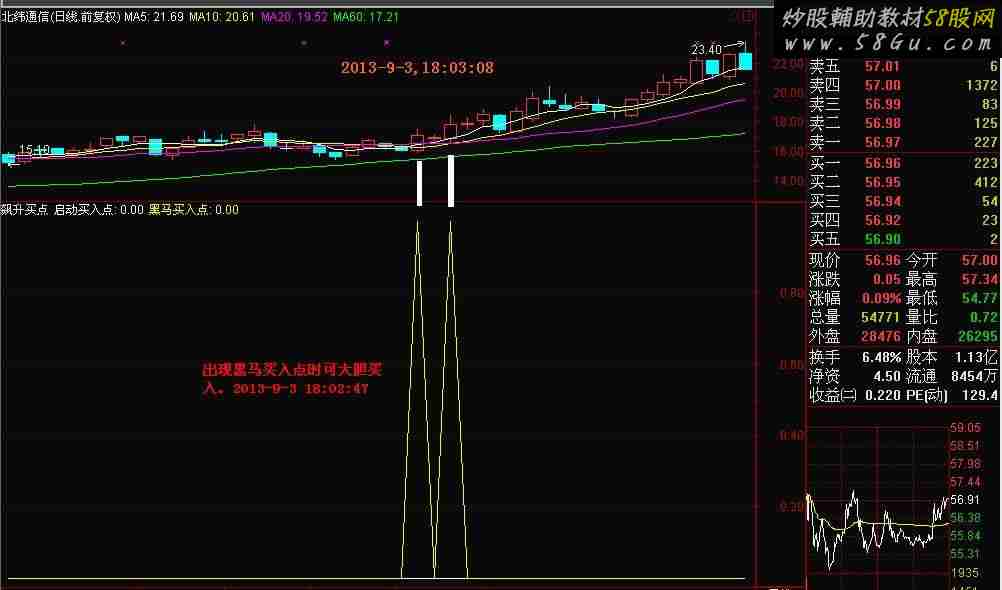Click the 今开 57.00 value
1002x590 pixels.
click(980, 260)
